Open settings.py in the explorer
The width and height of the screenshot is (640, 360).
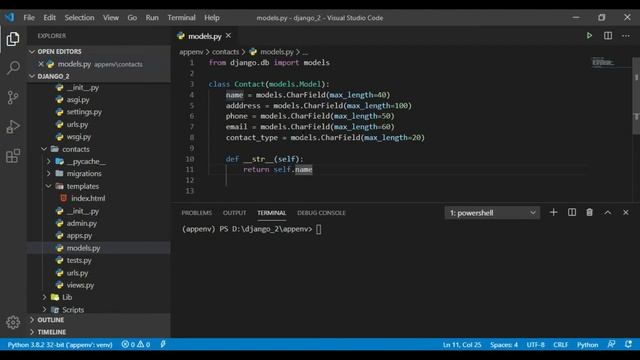click(x=84, y=112)
